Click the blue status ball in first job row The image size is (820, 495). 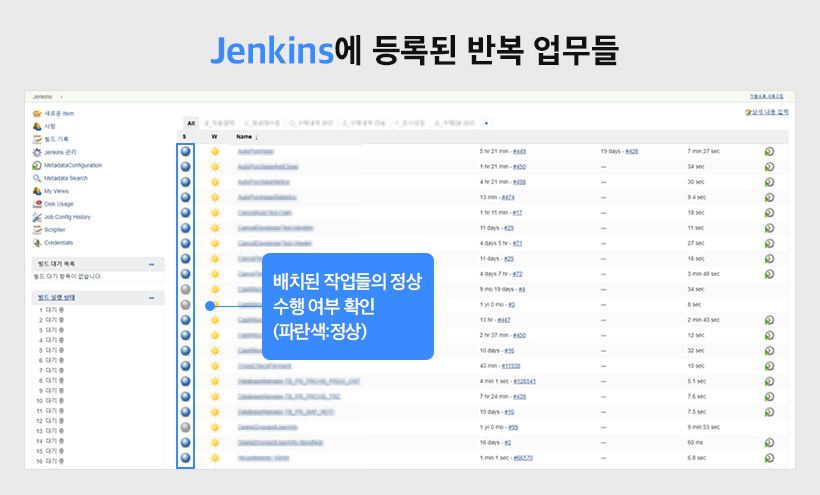click(x=185, y=152)
